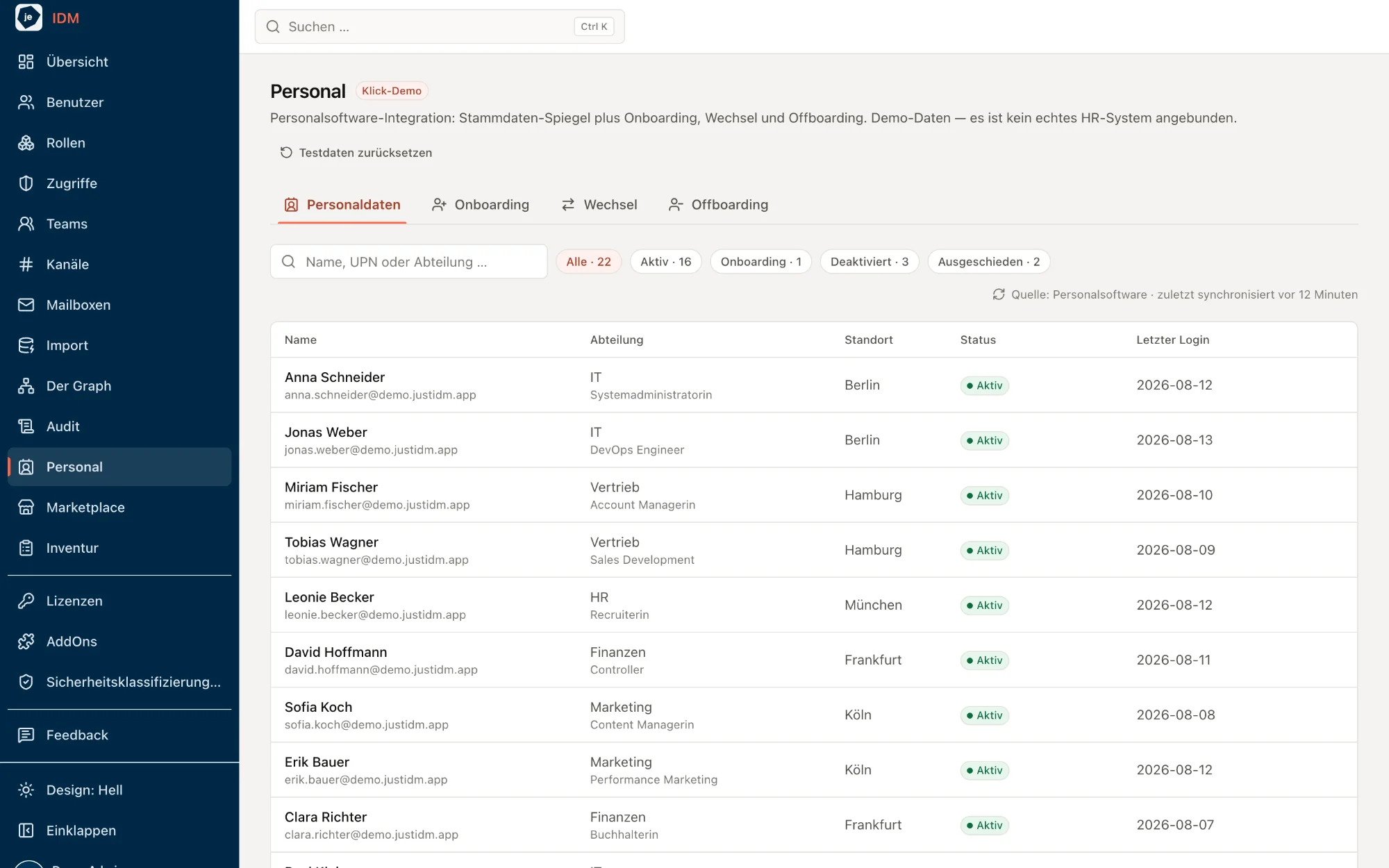This screenshot has height=868, width=1389.
Task: Click the sync refresh icon near Quelle
Action: [999, 294]
